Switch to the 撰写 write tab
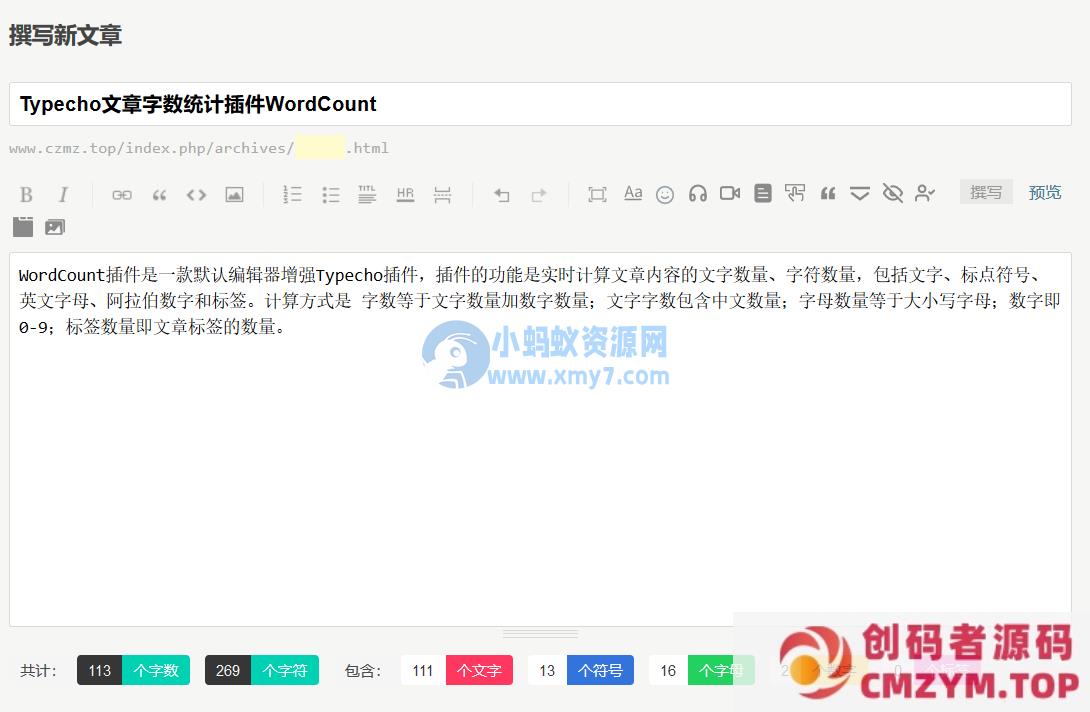This screenshot has height=712, width=1090. click(x=986, y=192)
